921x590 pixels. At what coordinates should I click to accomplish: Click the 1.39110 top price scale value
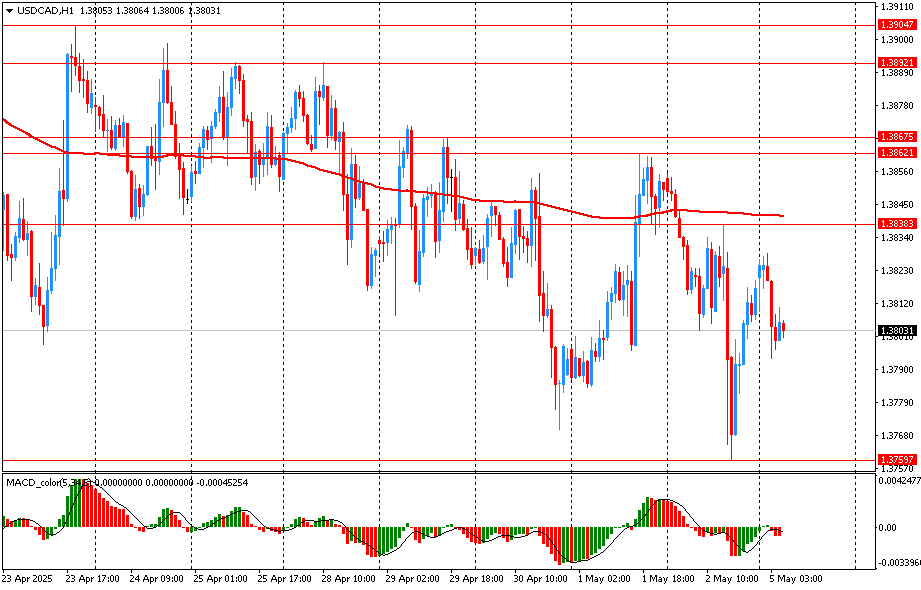(896, 6)
